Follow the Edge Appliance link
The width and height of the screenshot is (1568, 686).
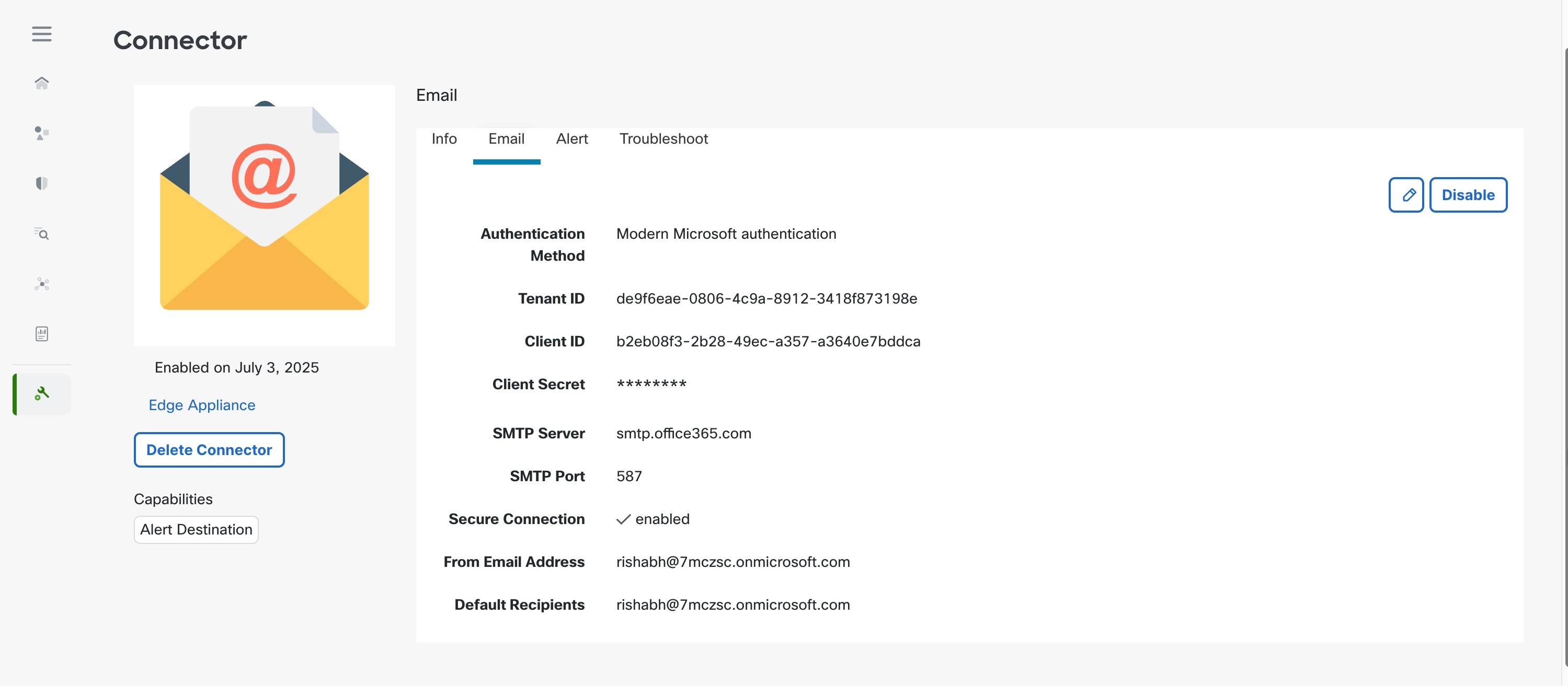(x=201, y=405)
